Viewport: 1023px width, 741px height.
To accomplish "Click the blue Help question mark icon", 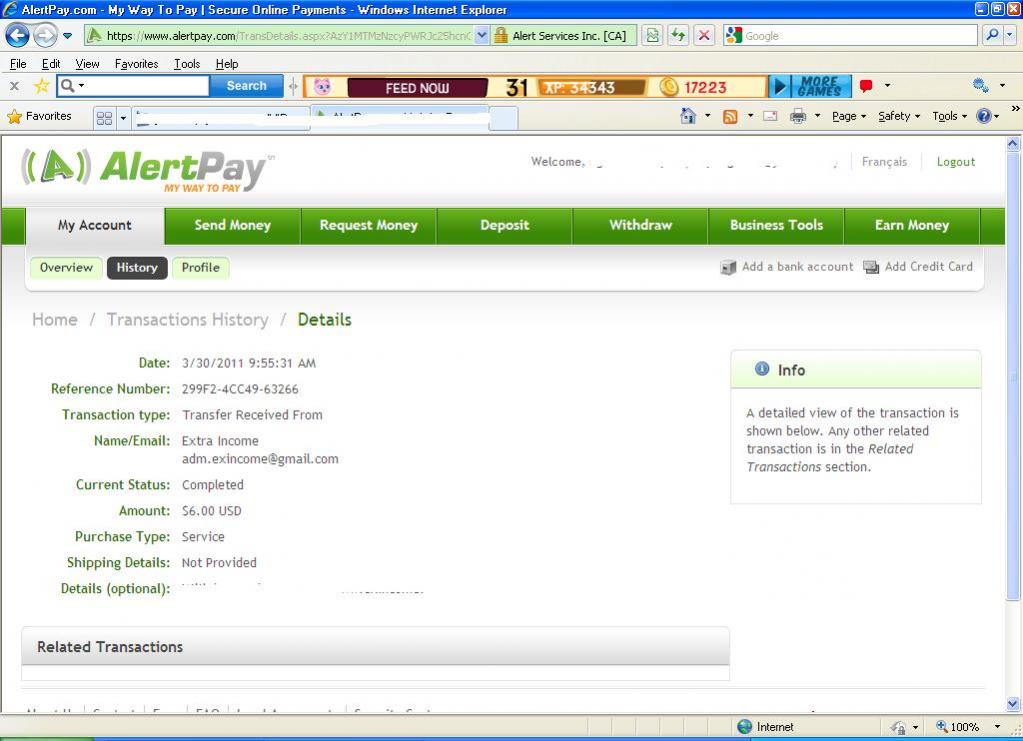I will tap(984, 116).
